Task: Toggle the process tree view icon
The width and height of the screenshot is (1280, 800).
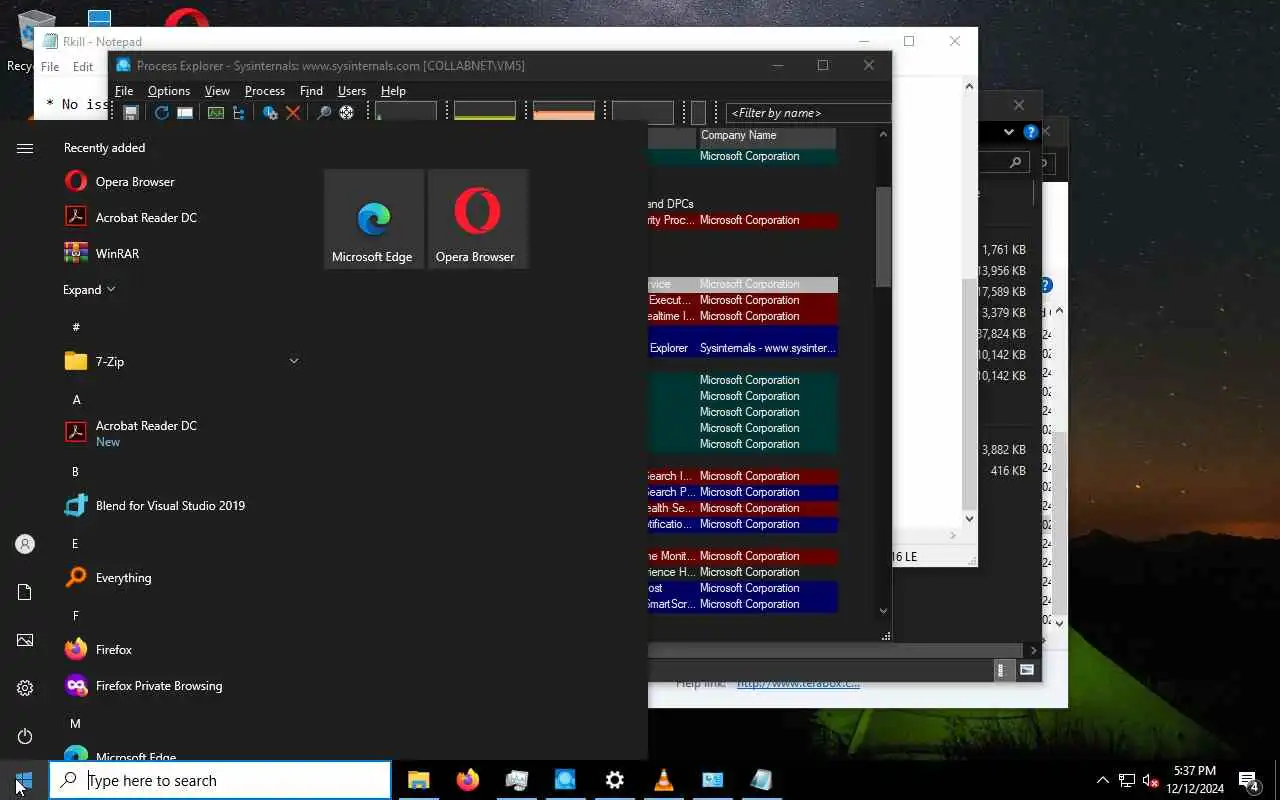Action: 240,113
